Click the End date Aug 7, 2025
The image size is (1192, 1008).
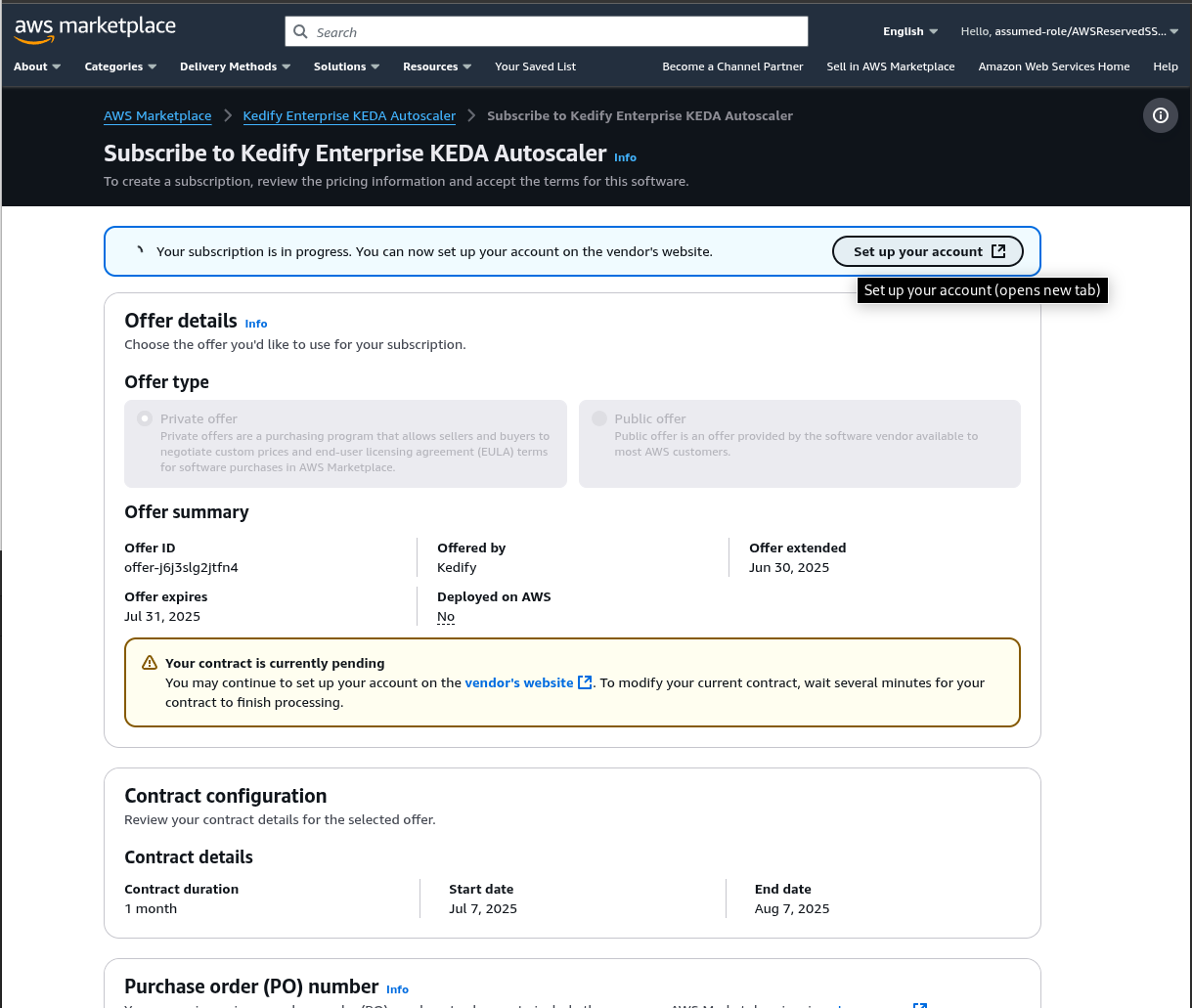pos(792,908)
